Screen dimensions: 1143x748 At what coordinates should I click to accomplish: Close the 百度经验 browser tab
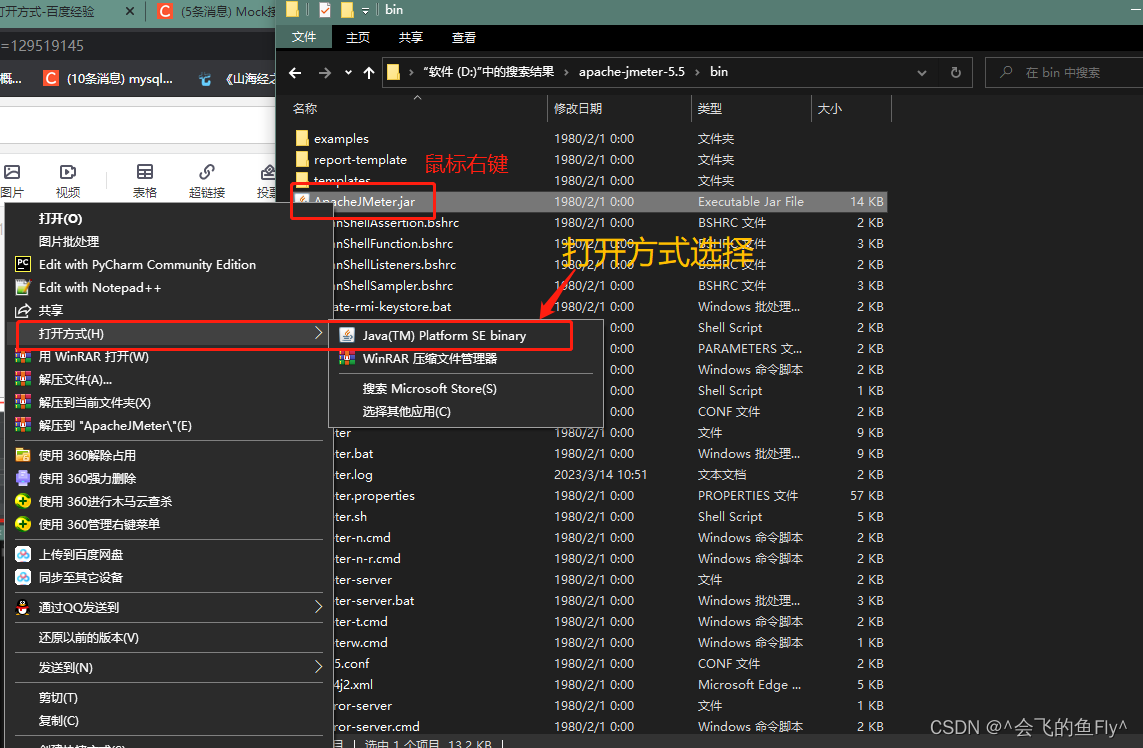130,12
